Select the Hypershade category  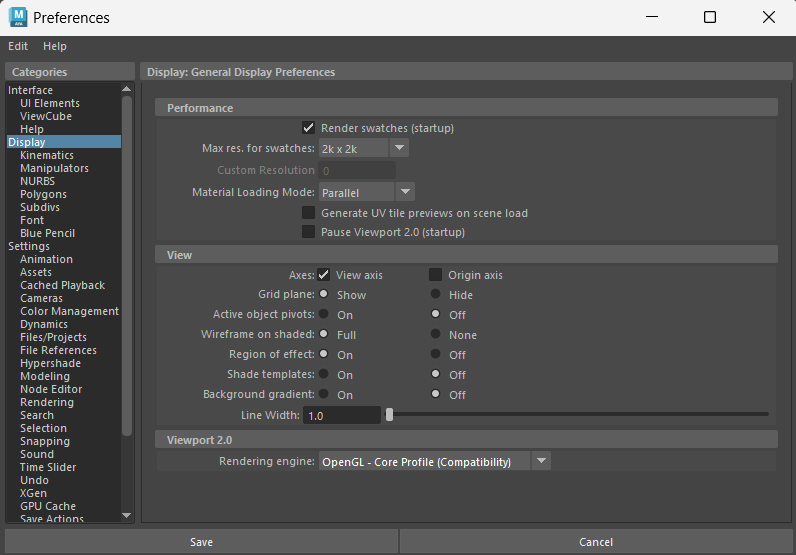(50, 363)
